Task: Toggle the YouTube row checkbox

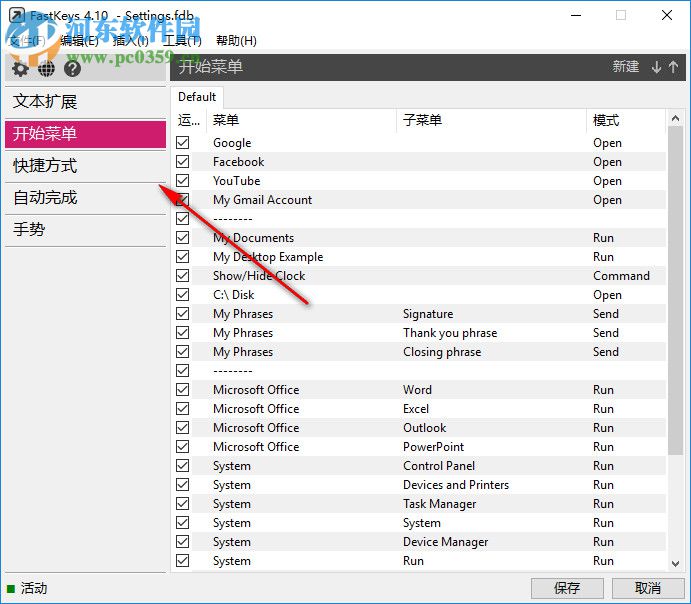Action: click(182, 181)
